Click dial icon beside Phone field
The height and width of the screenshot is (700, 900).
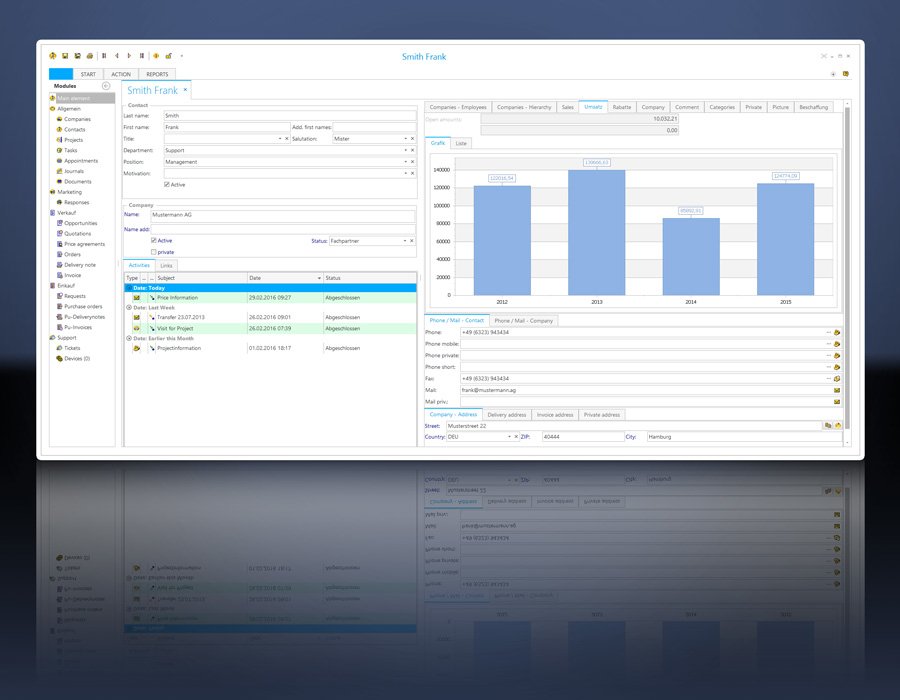click(x=837, y=332)
